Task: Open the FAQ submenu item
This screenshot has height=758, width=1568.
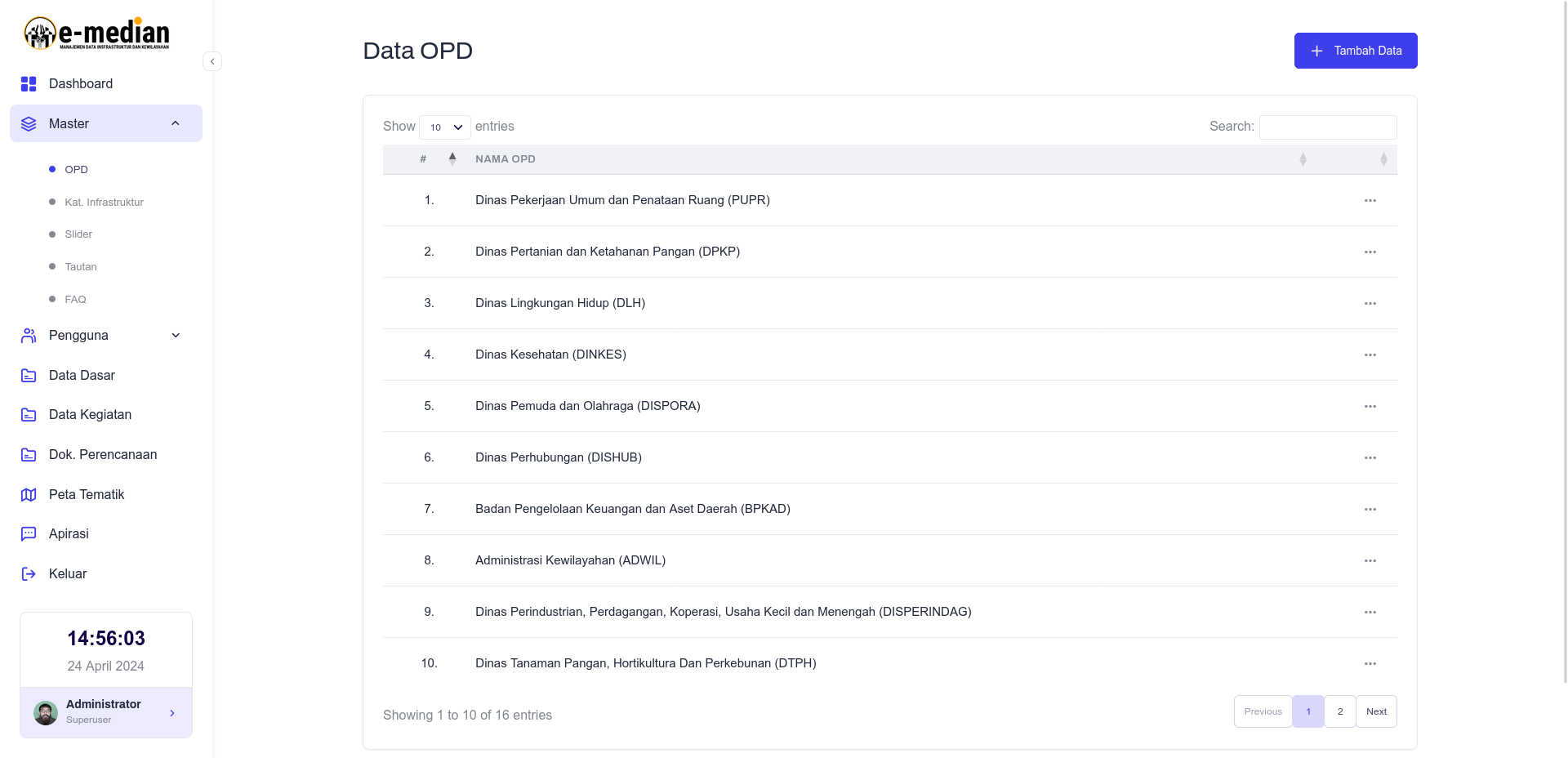Action: coord(75,300)
